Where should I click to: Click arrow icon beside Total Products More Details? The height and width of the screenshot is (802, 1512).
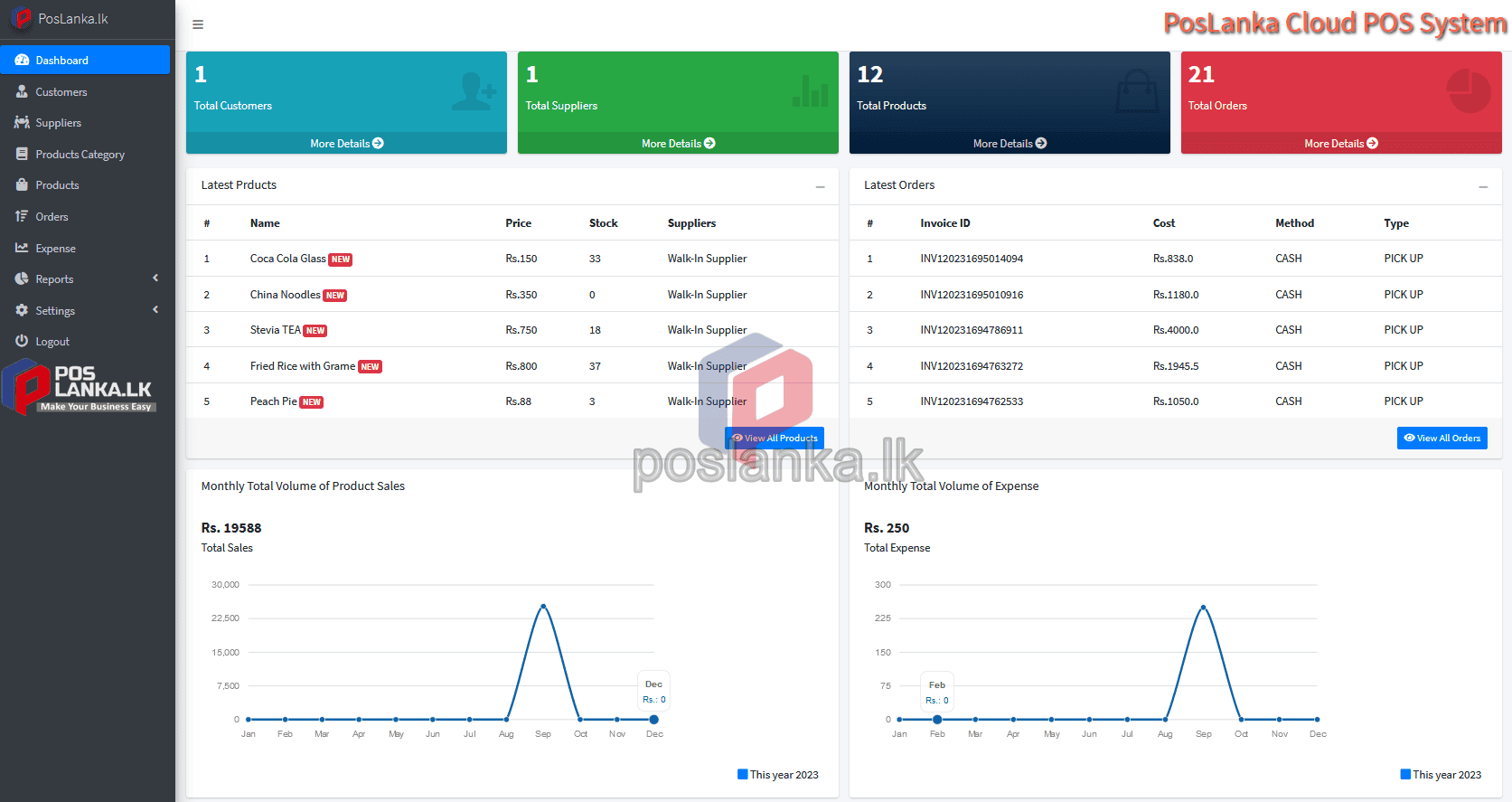[1041, 143]
